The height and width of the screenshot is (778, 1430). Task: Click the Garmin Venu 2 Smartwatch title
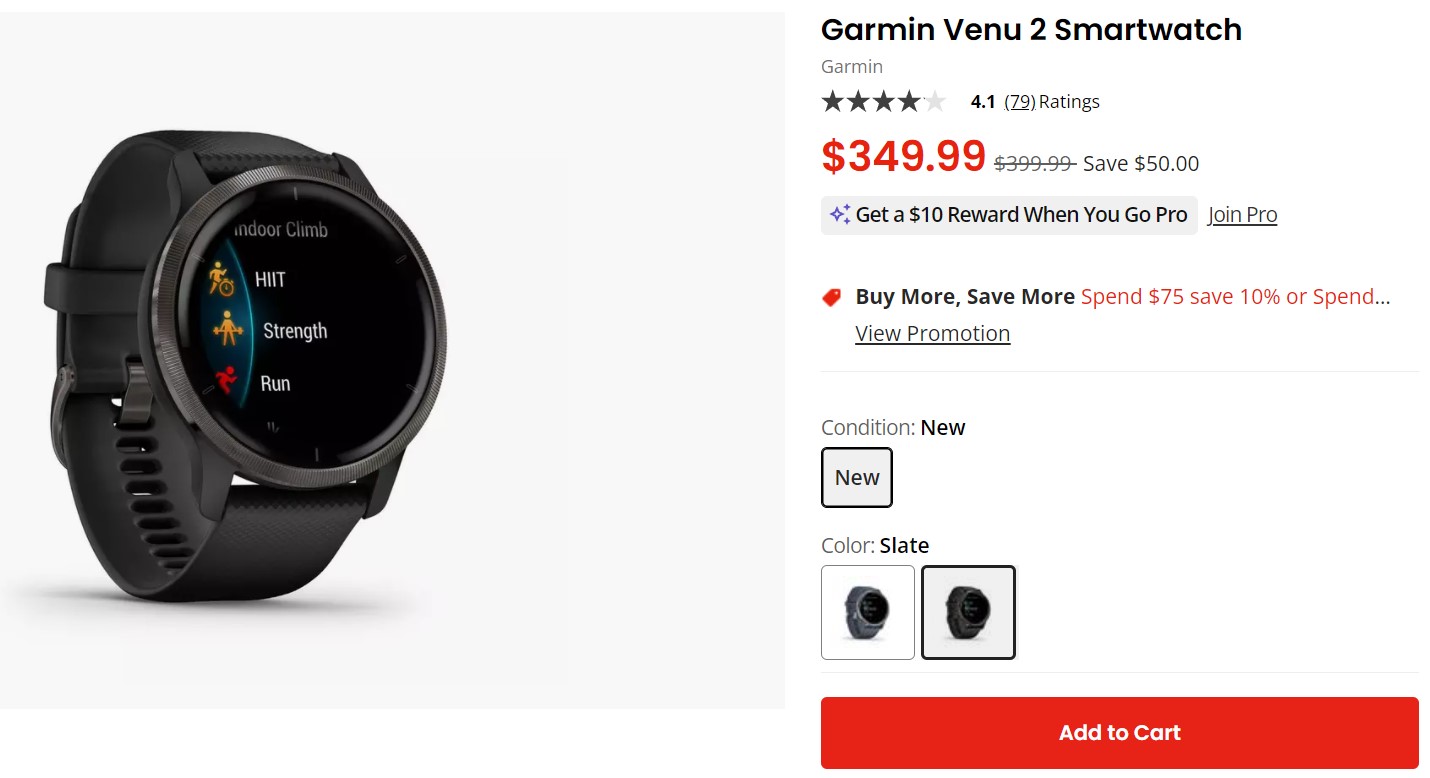click(x=1031, y=29)
